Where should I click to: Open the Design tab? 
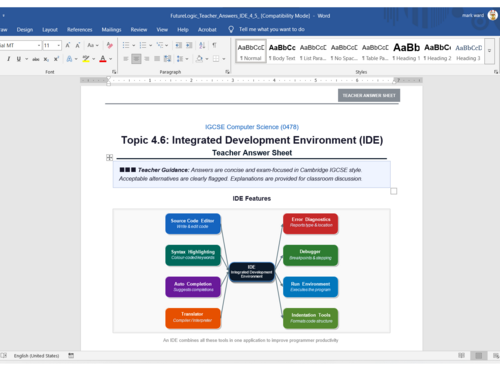pyautogui.click(x=25, y=30)
